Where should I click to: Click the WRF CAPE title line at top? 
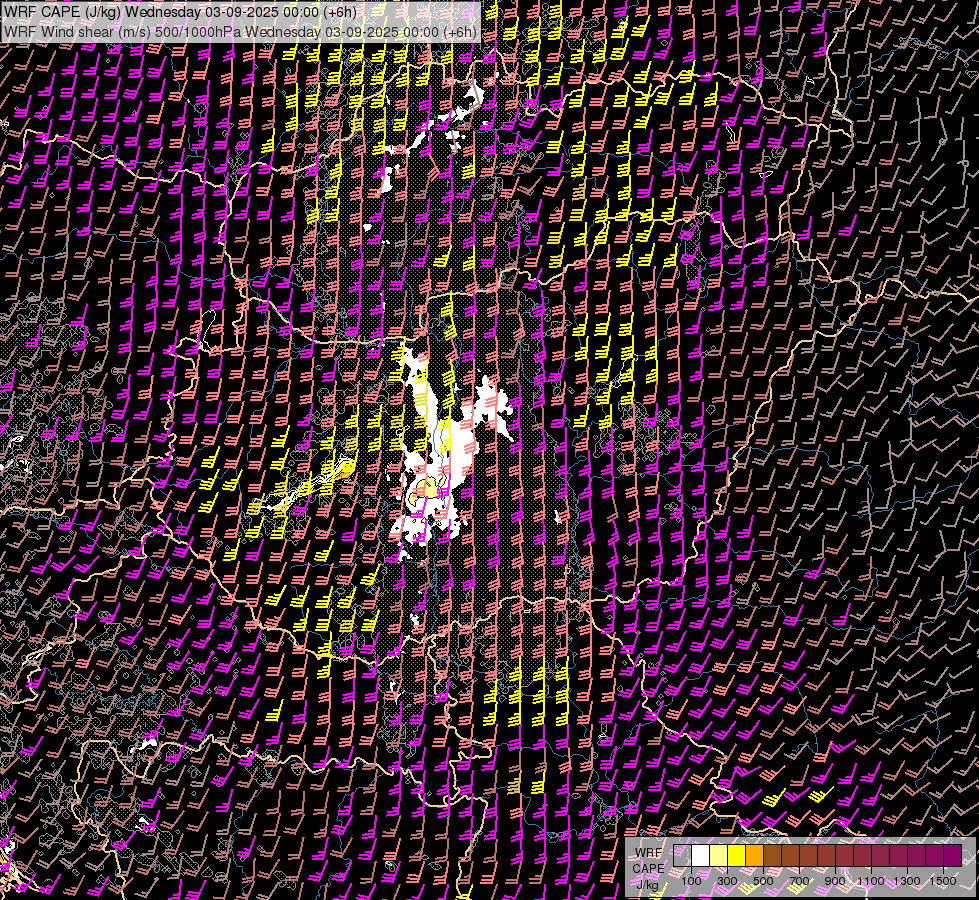tap(180, 12)
